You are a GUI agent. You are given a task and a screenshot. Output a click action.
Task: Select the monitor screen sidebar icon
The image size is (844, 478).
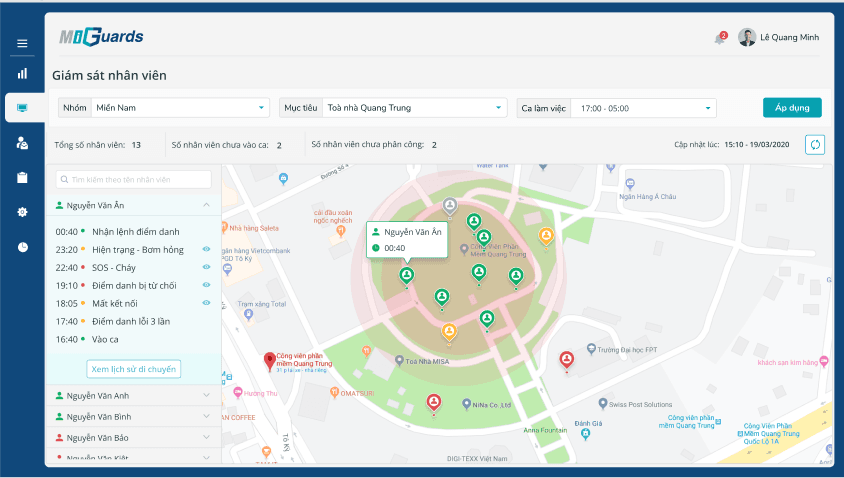click(x=22, y=108)
